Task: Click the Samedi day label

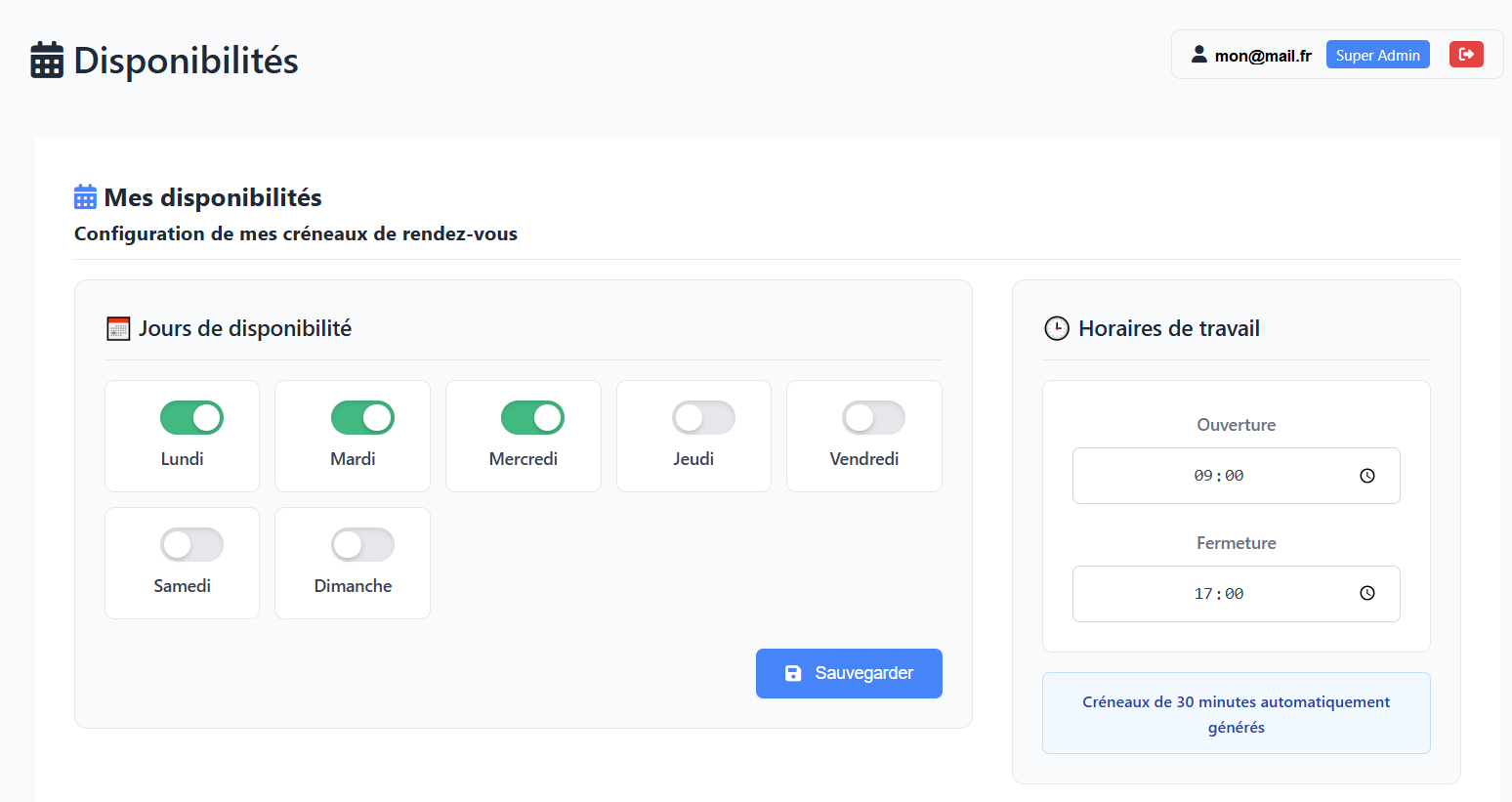Action: 183,586
